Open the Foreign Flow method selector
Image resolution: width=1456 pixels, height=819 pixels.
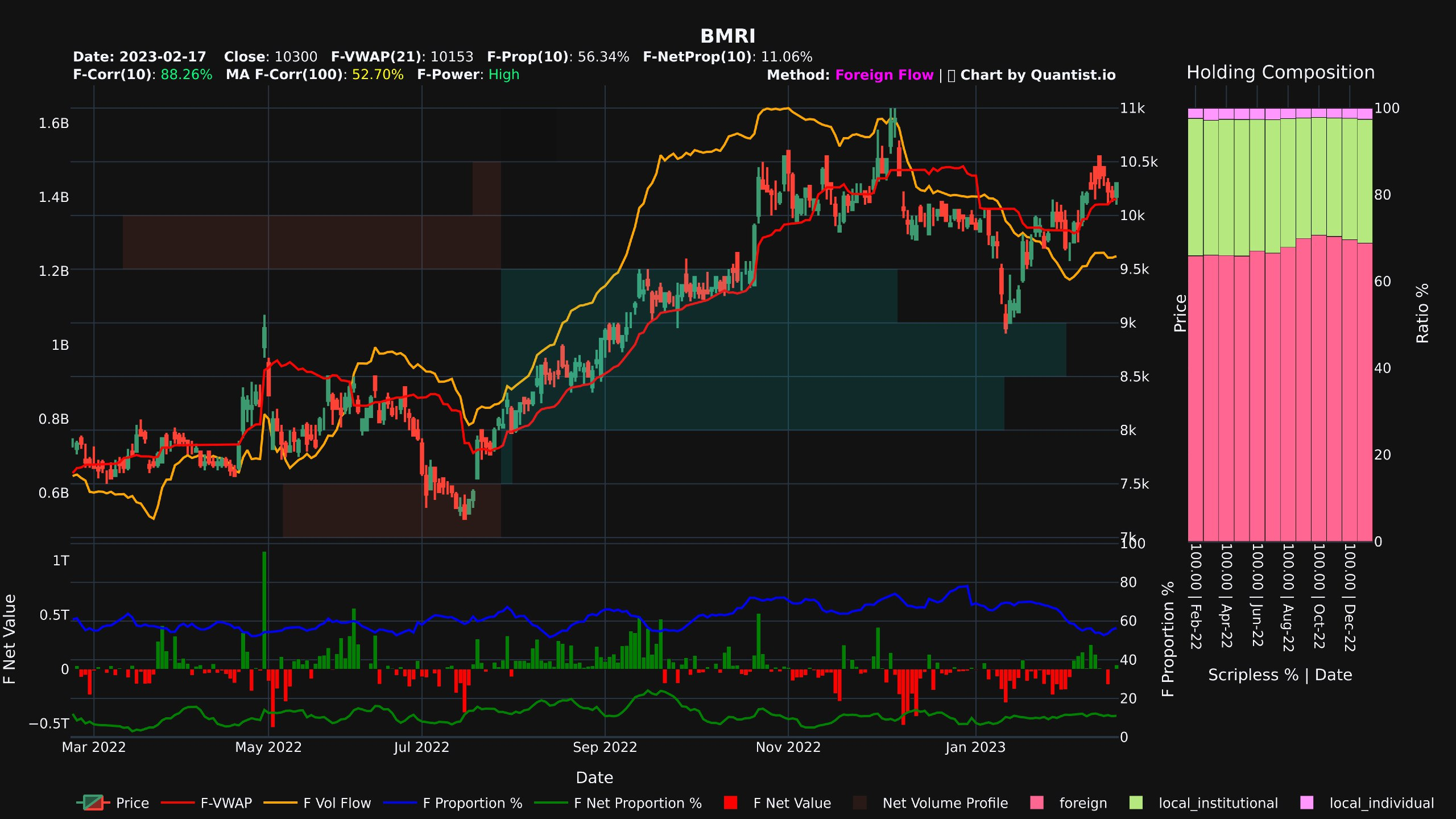point(883,75)
